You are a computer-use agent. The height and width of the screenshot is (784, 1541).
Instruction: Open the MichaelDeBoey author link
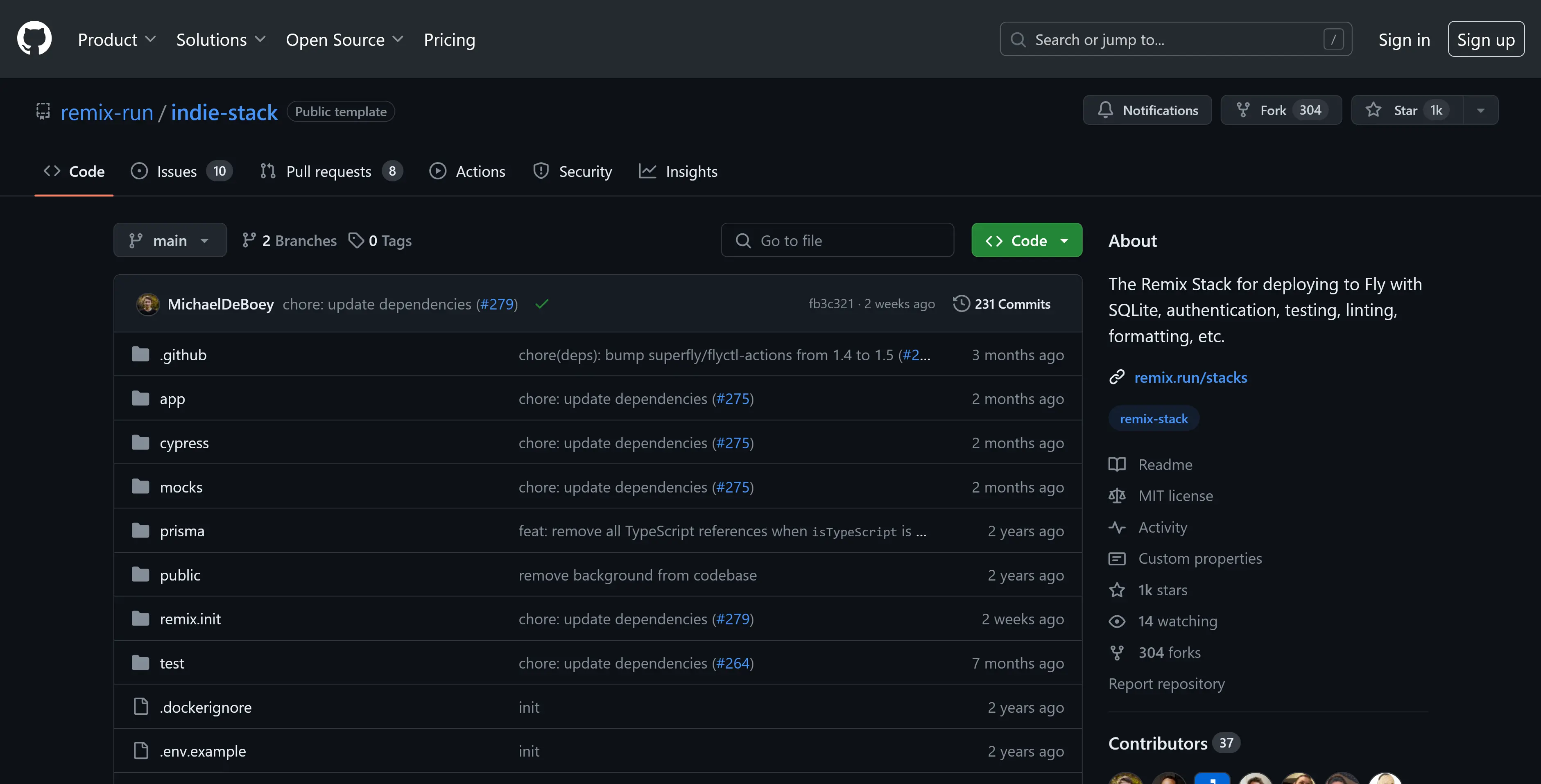[221, 304]
